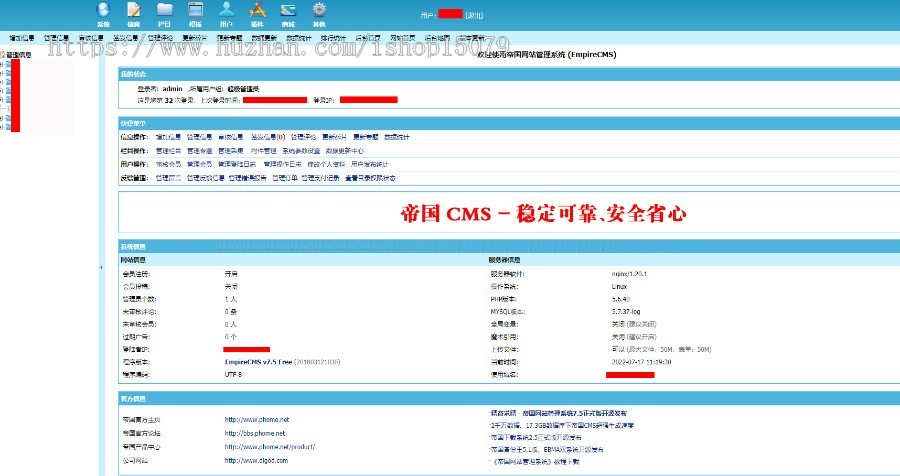Open 版本更新 in the shortcut bar
The height and width of the screenshot is (476, 900).
[x=472, y=38]
